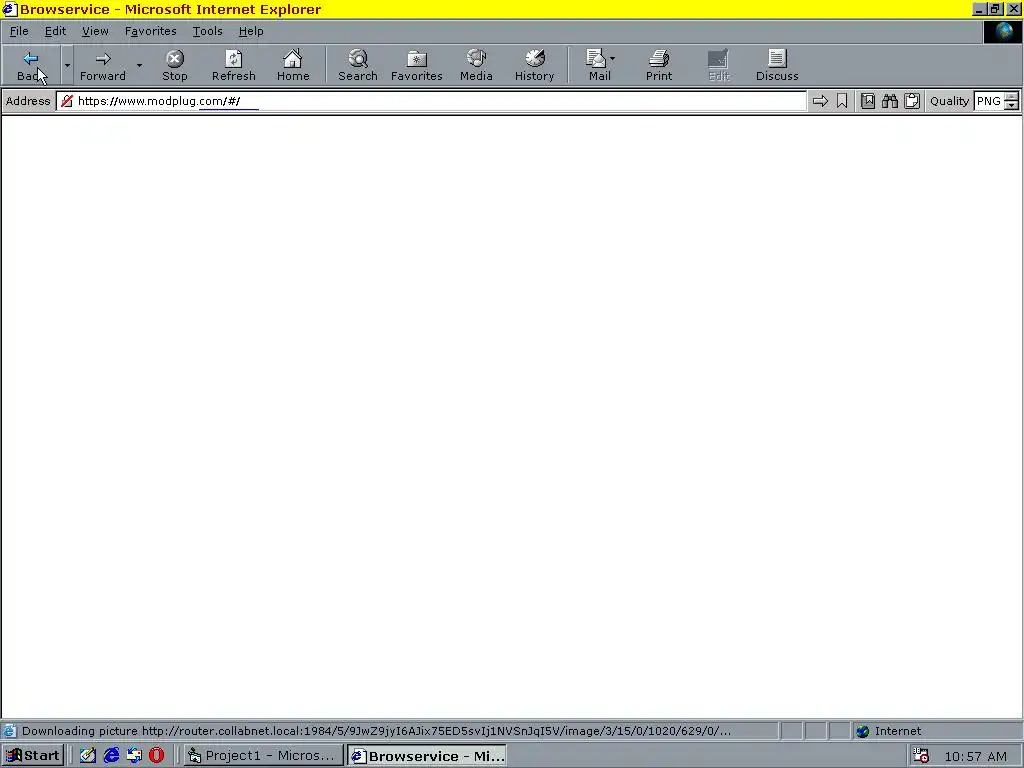
Task: Click the address bar URL field
Action: [431, 101]
